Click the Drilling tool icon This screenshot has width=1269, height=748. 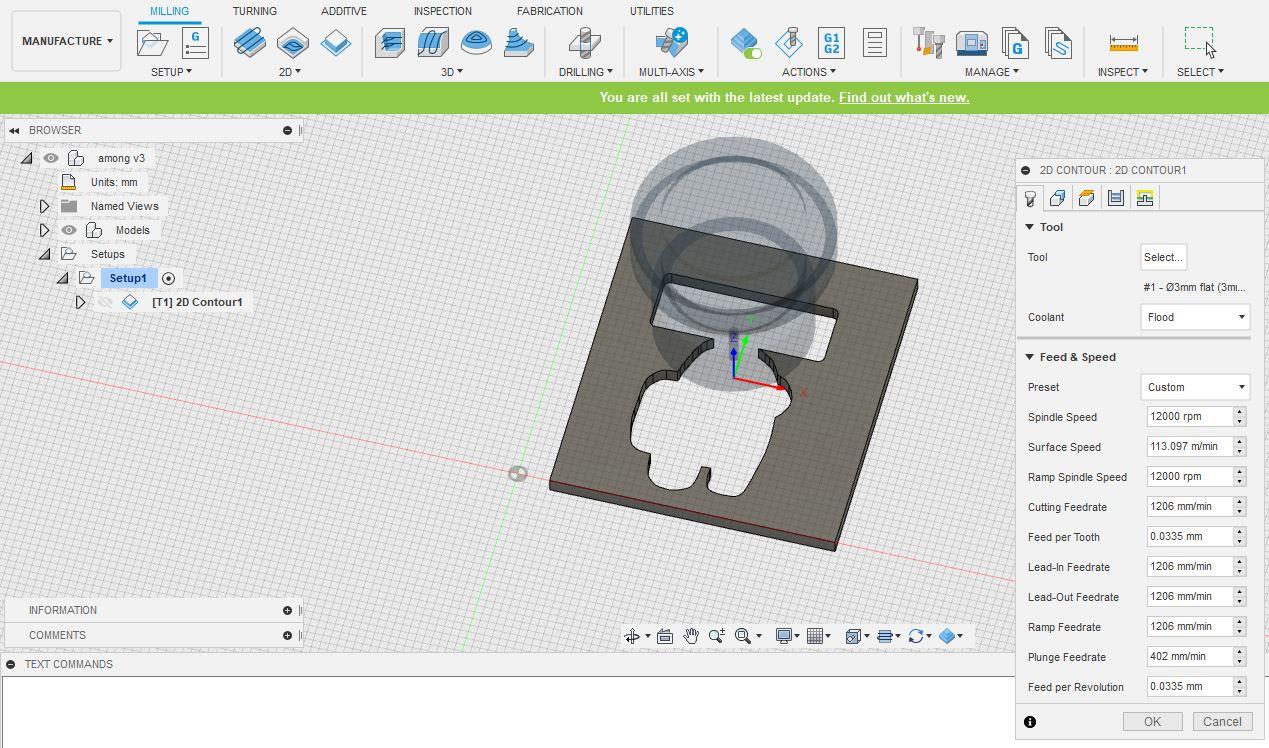pos(585,43)
